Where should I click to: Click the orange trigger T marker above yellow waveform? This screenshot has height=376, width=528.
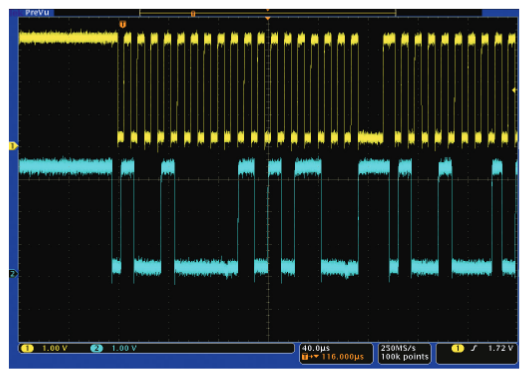point(123,24)
